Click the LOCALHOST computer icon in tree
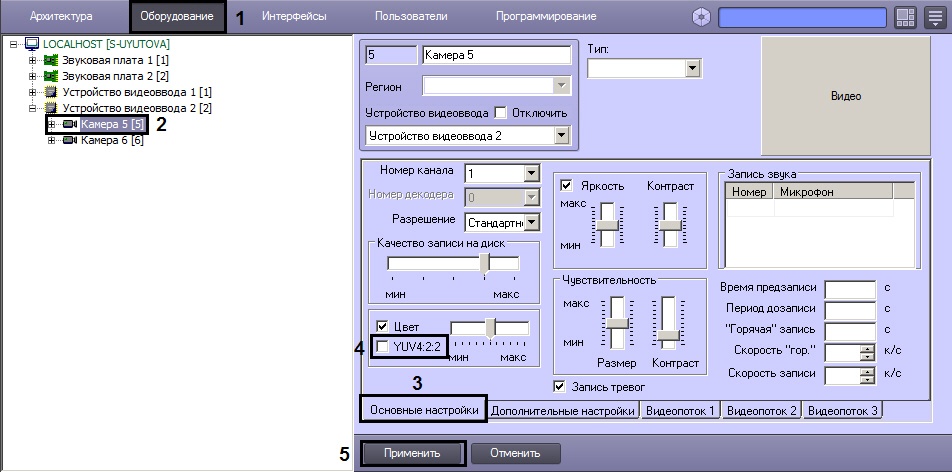 coord(29,45)
